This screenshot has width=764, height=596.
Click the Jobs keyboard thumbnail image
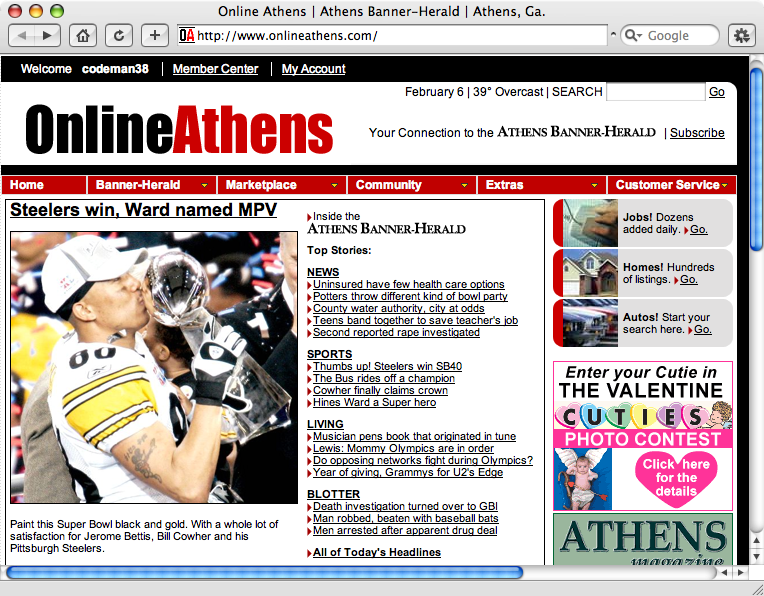[x=590, y=223]
